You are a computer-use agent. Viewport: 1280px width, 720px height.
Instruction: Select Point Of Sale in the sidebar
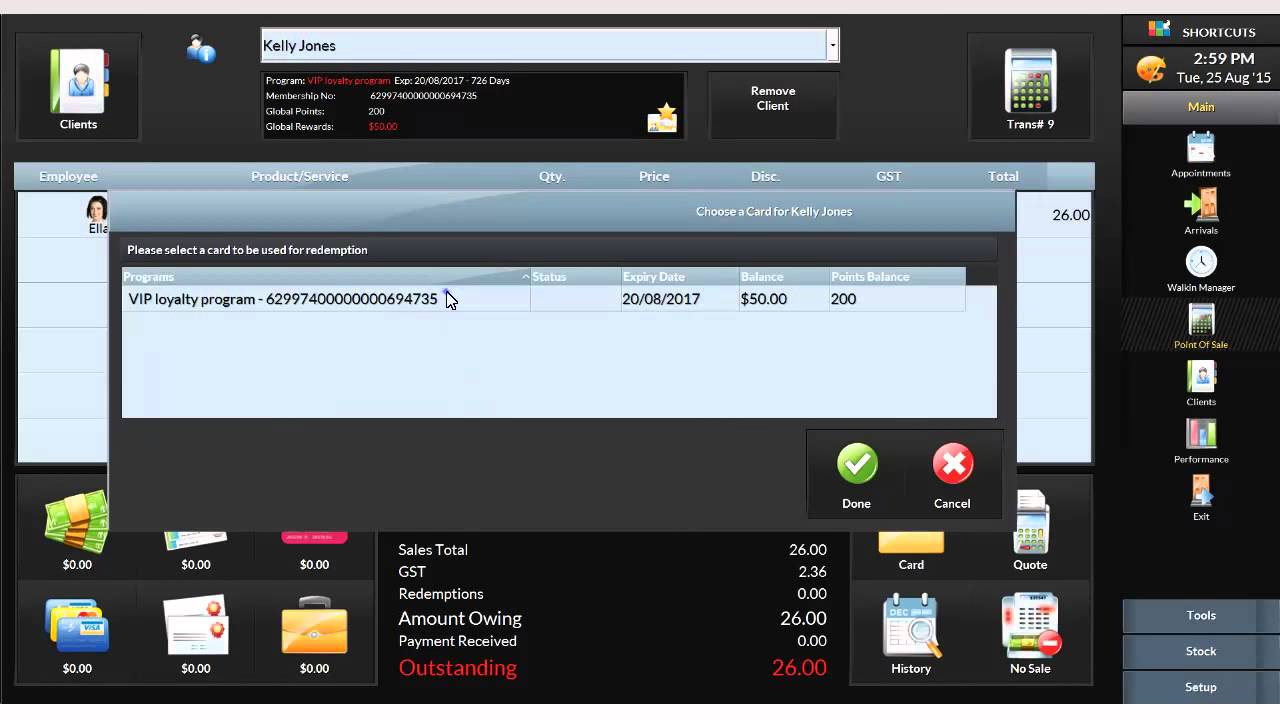(x=1201, y=327)
